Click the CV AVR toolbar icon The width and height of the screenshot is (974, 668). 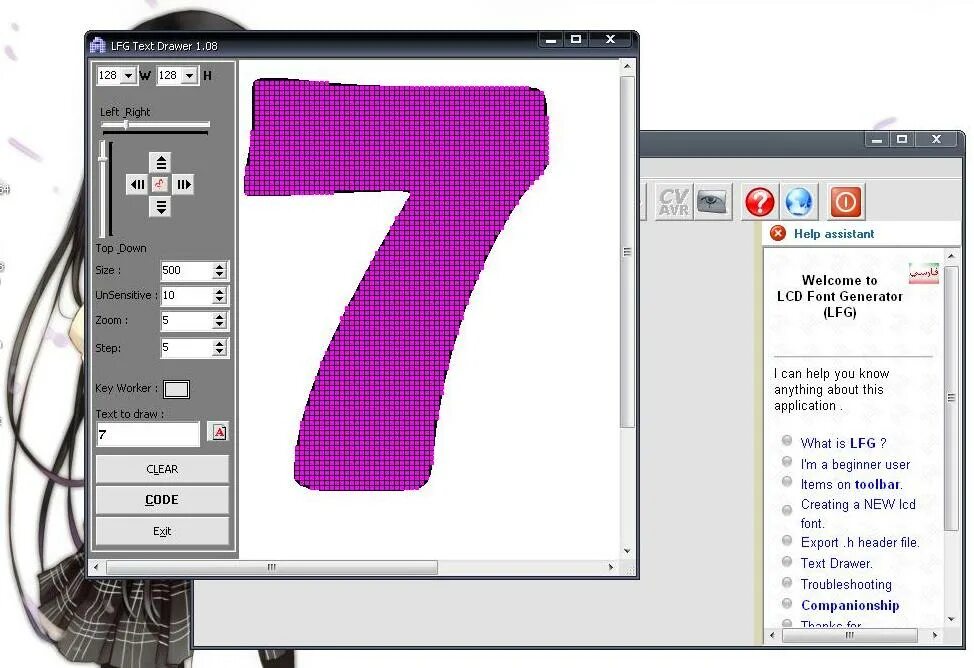tap(673, 202)
